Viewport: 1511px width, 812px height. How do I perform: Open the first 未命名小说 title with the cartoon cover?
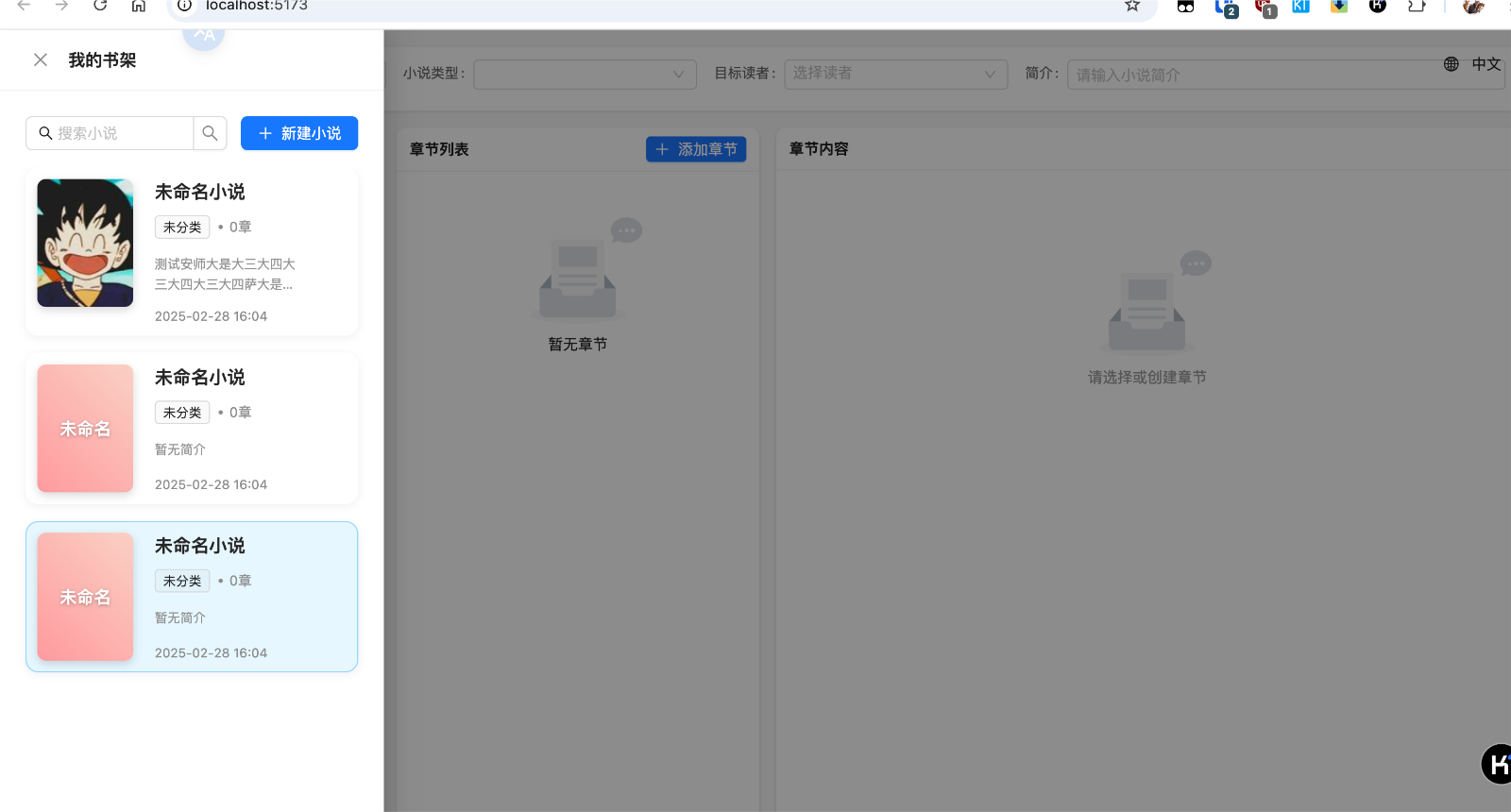(200, 192)
